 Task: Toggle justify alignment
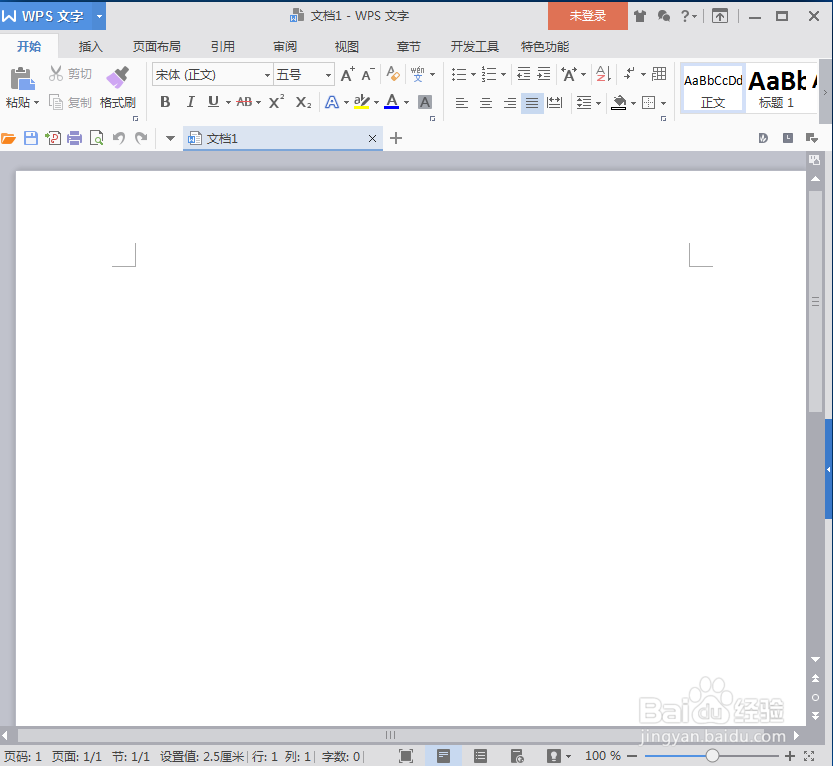[x=532, y=103]
